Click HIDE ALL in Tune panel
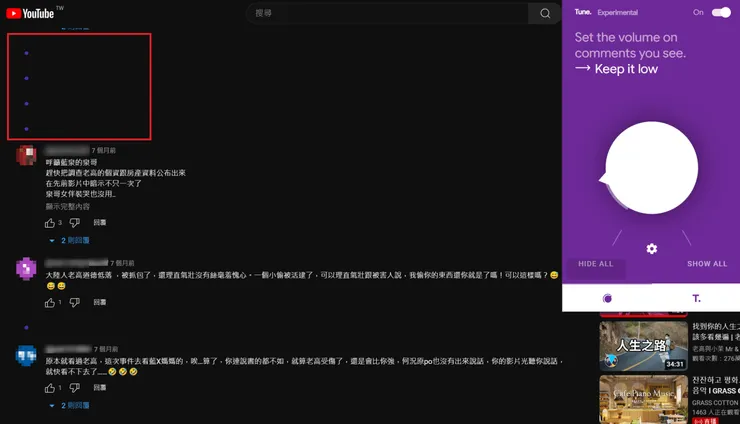This screenshot has height=424, width=740. tap(596, 264)
